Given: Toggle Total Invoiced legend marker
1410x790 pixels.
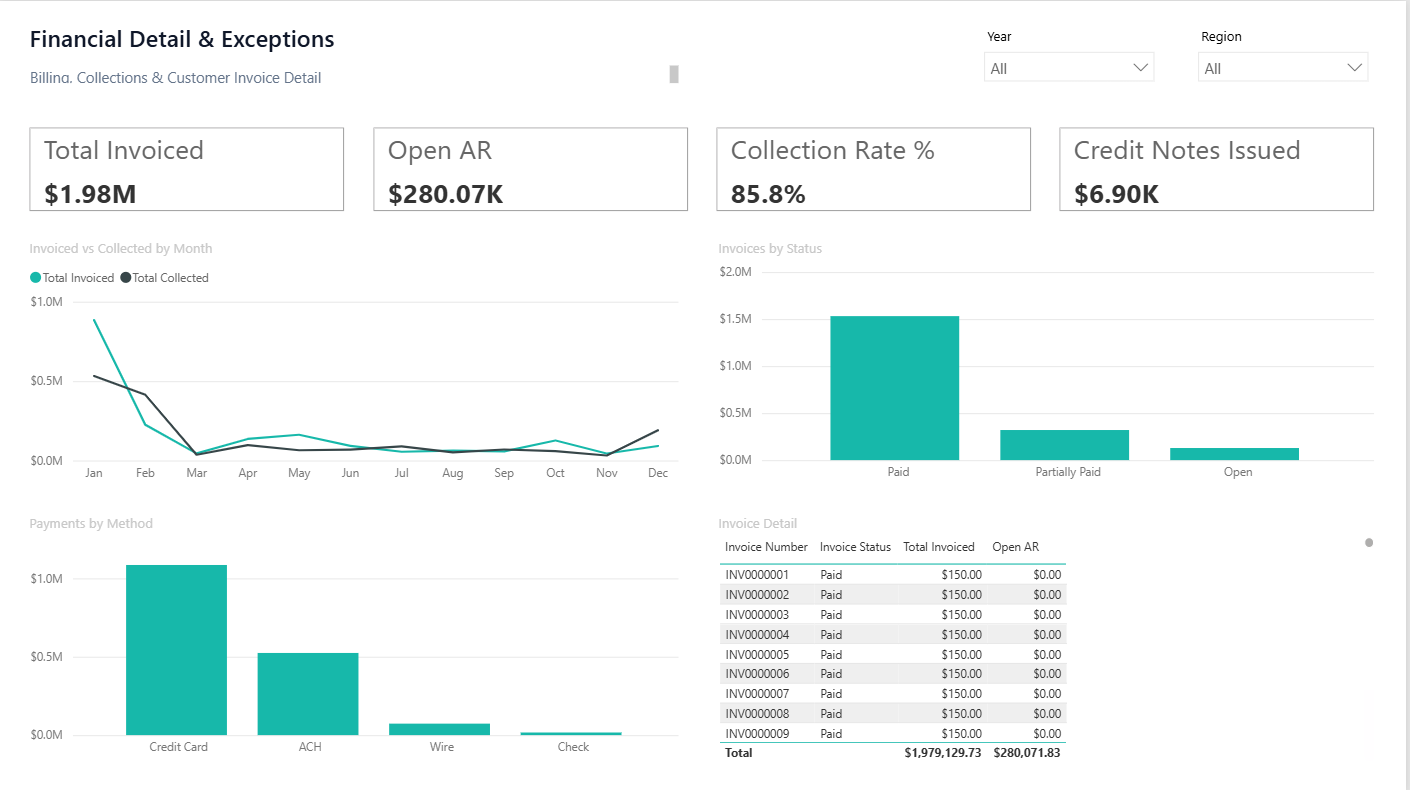Looking at the screenshot, I should (36, 278).
